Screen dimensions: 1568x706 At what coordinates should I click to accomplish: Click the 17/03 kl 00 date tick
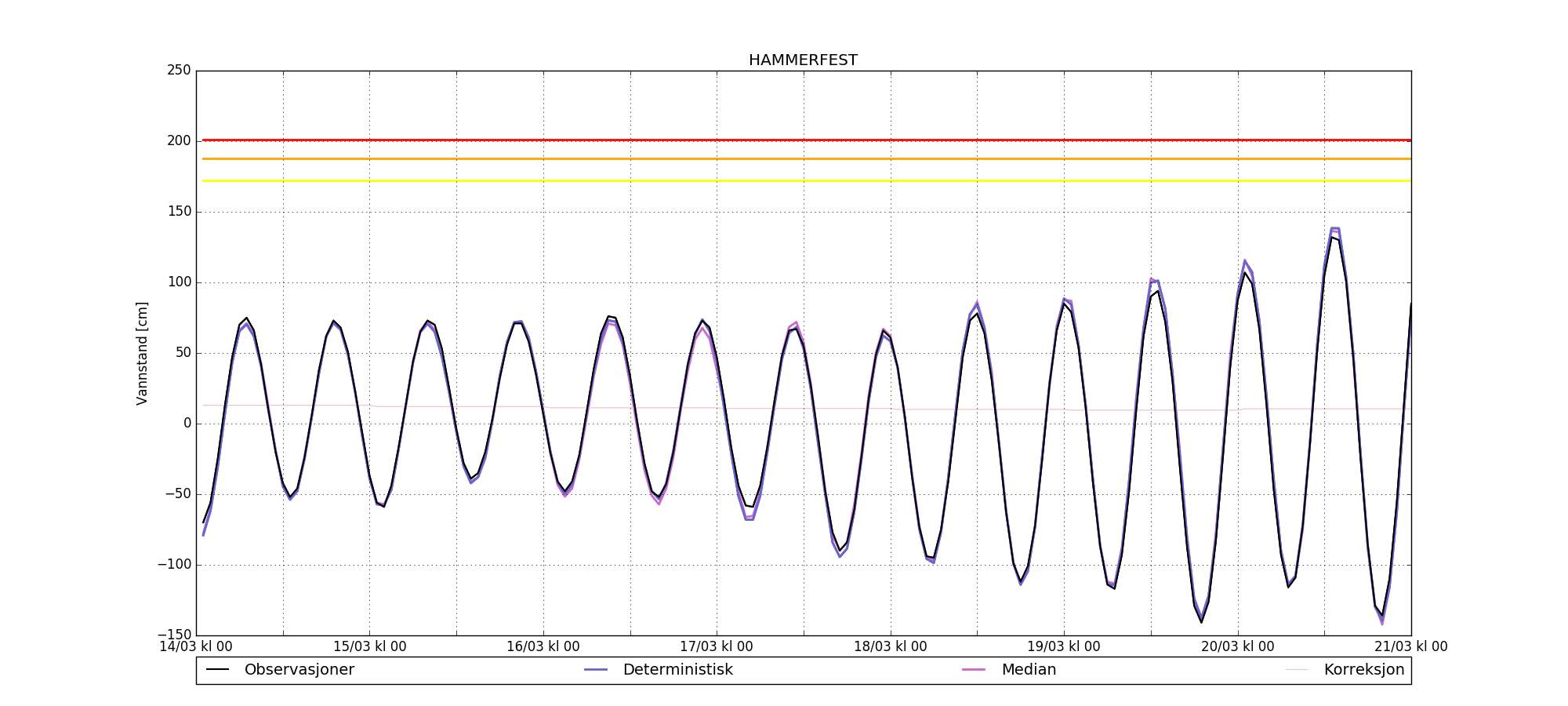[717, 647]
